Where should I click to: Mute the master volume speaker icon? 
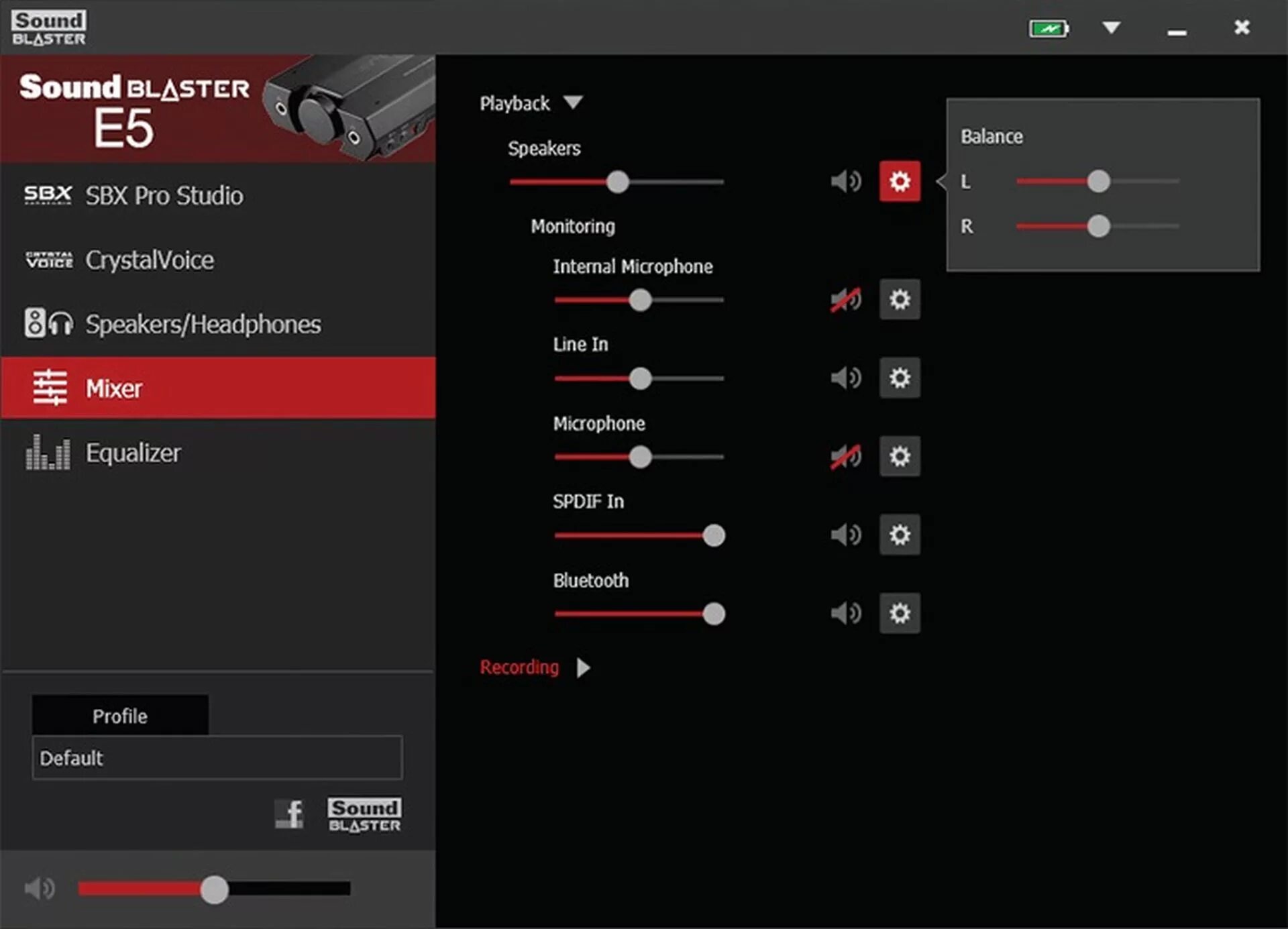pos(40,889)
